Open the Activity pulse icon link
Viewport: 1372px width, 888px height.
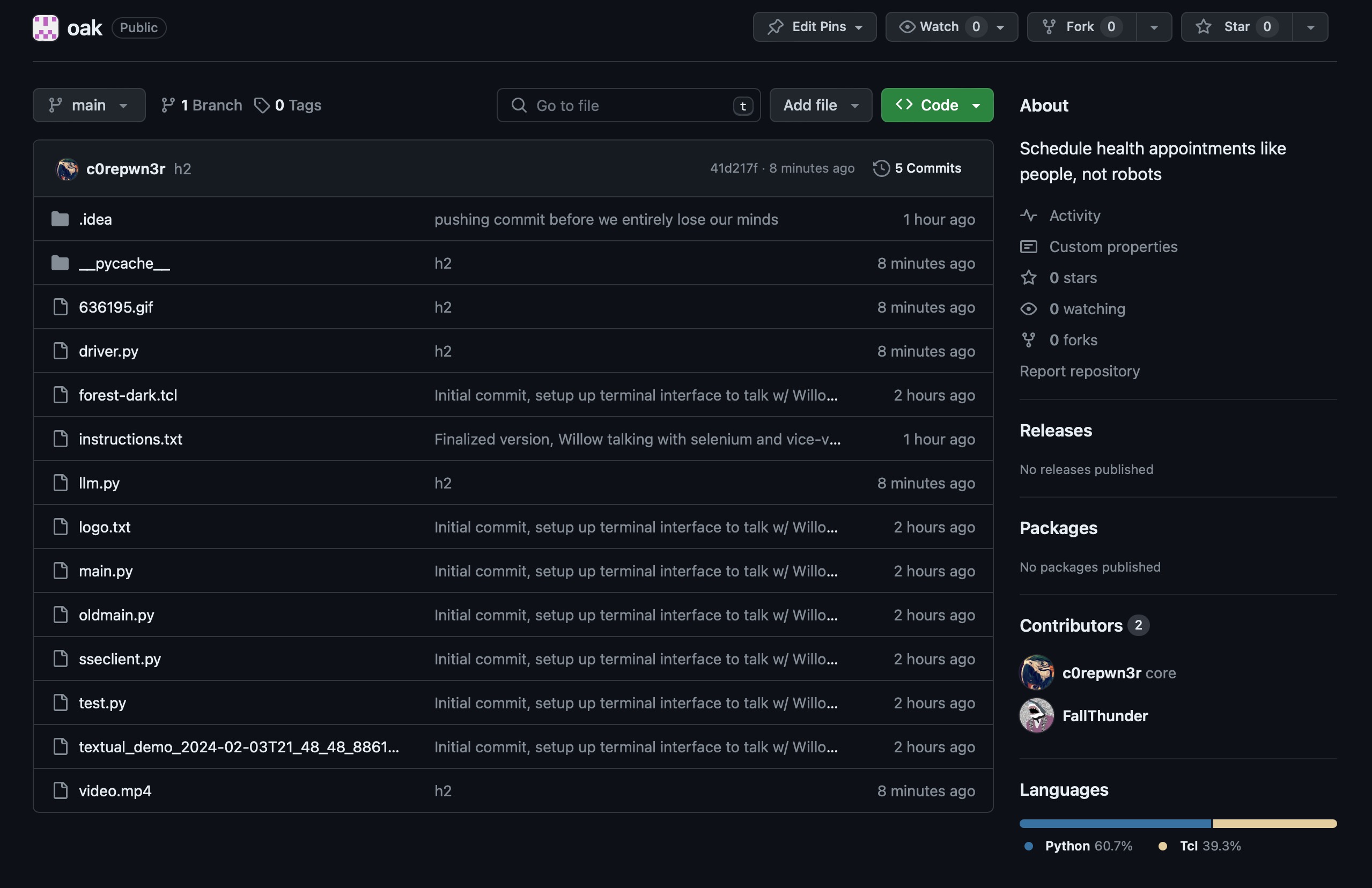click(1028, 216)
